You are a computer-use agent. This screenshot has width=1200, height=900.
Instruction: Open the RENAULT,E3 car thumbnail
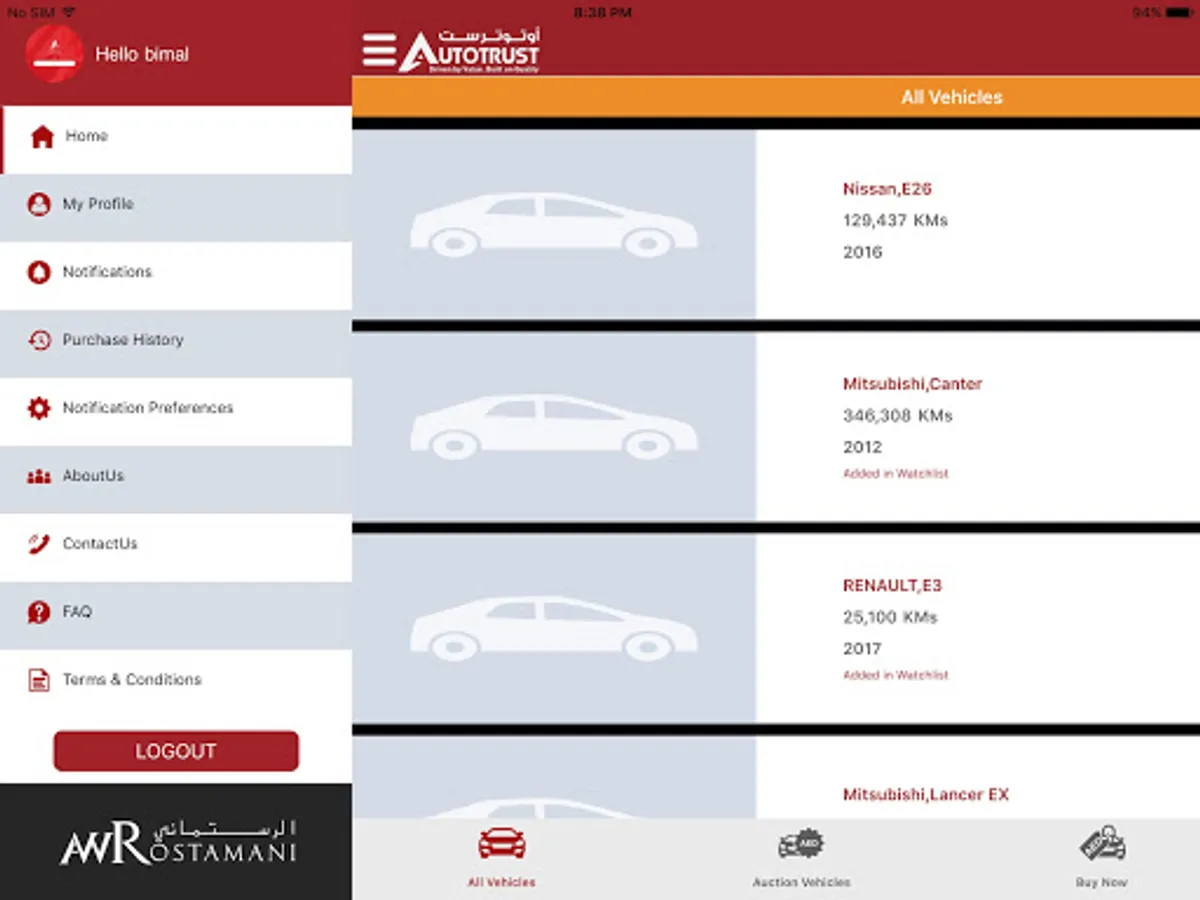click(554, 627)
